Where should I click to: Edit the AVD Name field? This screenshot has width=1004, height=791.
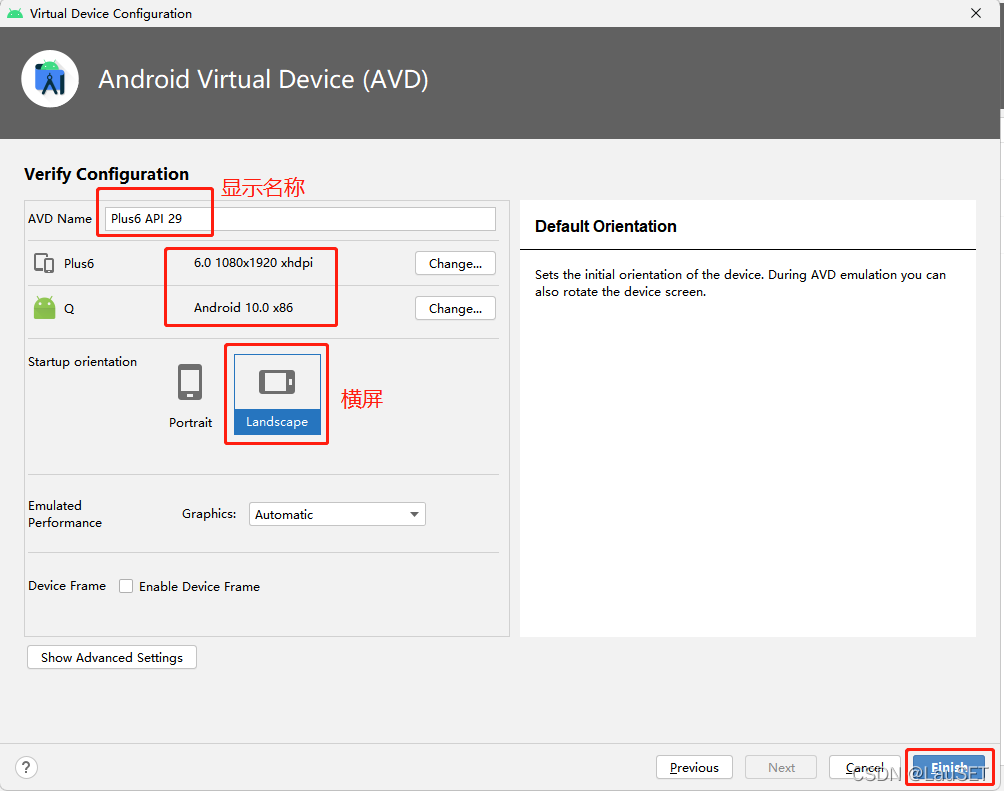(300, 218)
